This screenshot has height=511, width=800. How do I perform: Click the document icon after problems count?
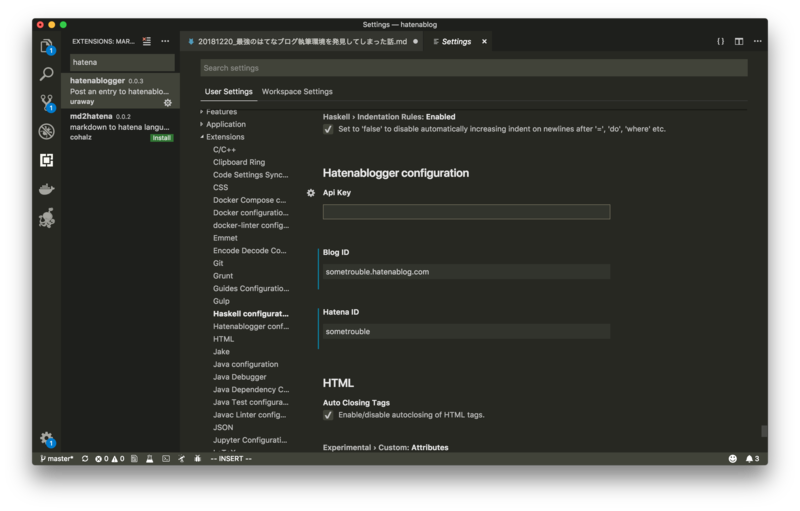(134, 458)
